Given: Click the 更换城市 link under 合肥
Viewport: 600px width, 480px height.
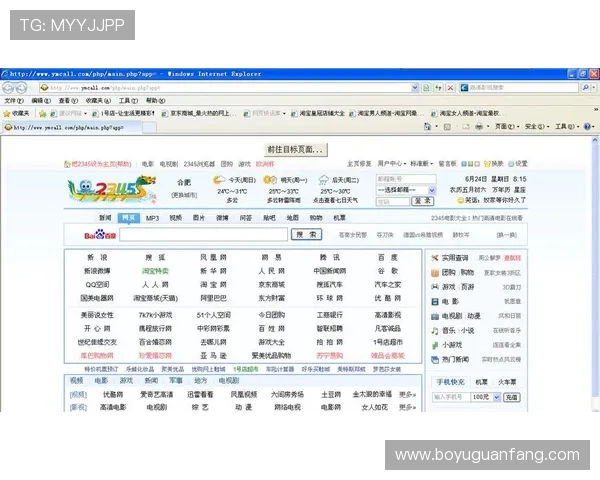Looking at the screenshot, I should (184, 195).
